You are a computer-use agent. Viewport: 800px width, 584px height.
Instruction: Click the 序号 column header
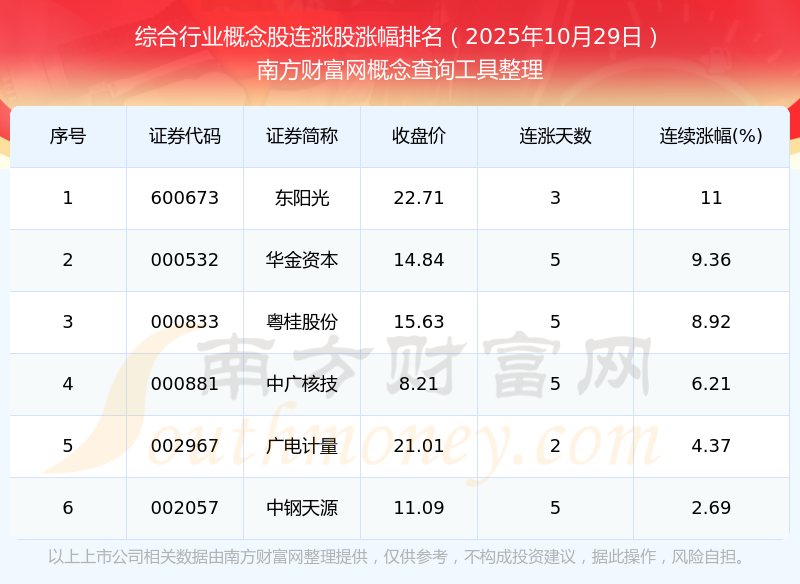(x=68, y=136)
